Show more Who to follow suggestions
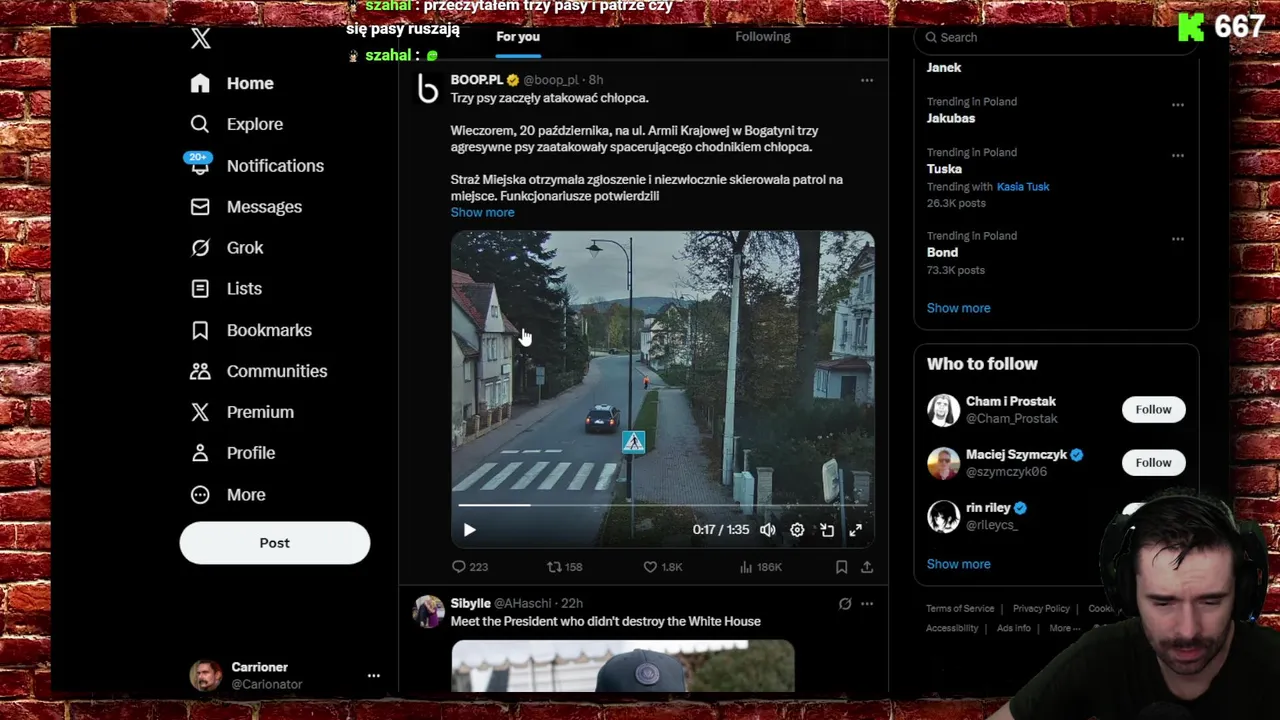Image resolution: width=1280 pixels, height=720 pixels. coord(958,564)
